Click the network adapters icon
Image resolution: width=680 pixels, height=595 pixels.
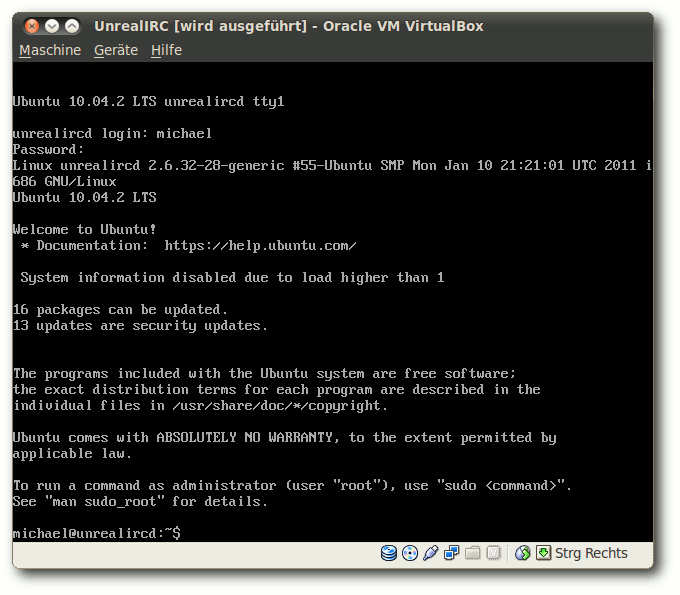tap(451, 553)
